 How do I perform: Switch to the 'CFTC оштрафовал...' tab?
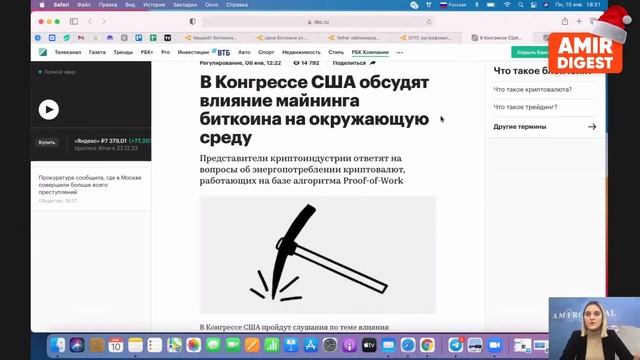(426, 38)
